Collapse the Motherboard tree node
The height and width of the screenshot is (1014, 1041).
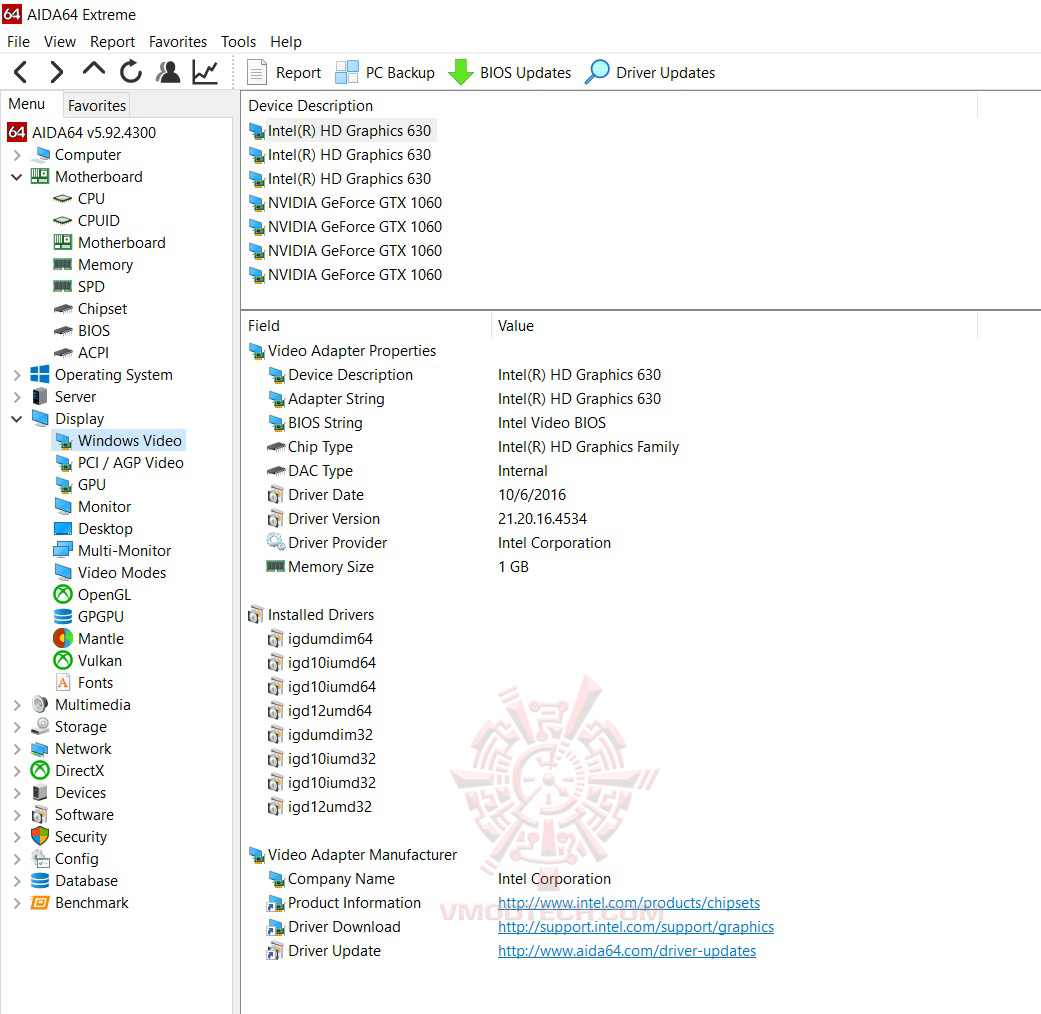[x=17, y=177]
